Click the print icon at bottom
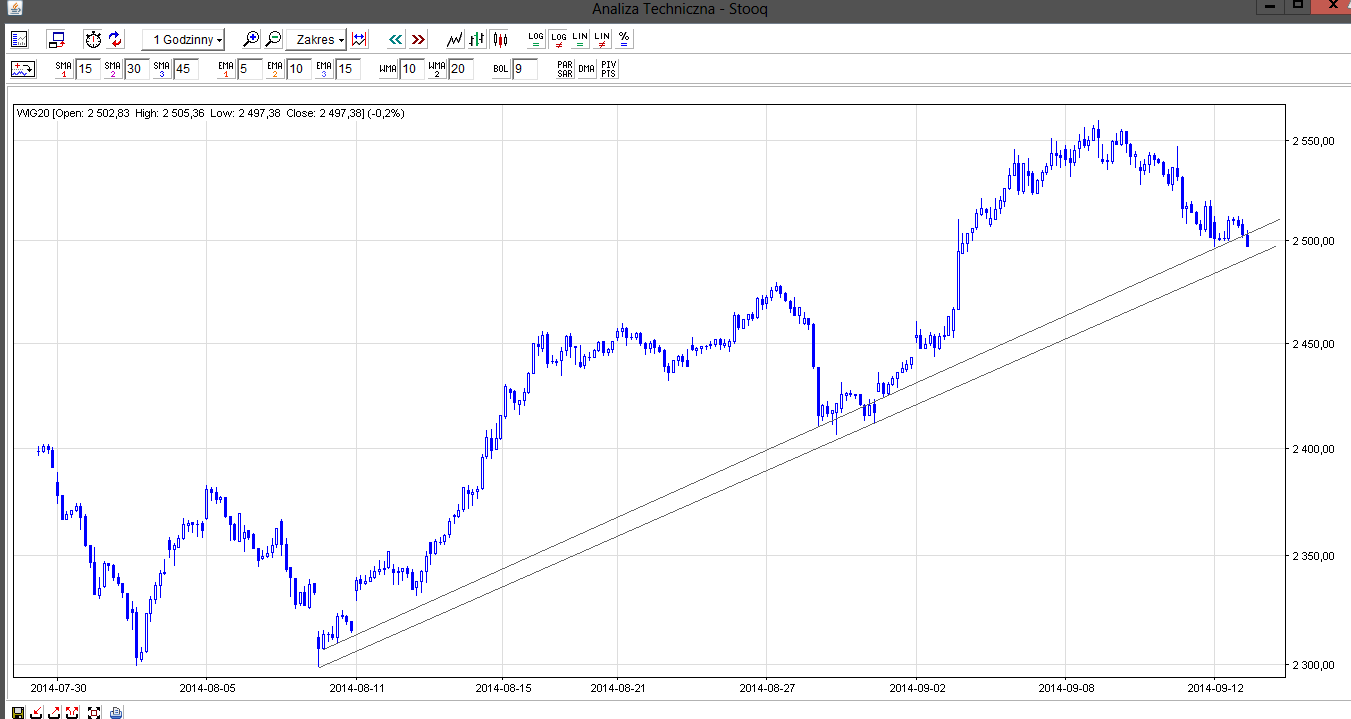Viewport: 1351px width, 719px height. 116,712
